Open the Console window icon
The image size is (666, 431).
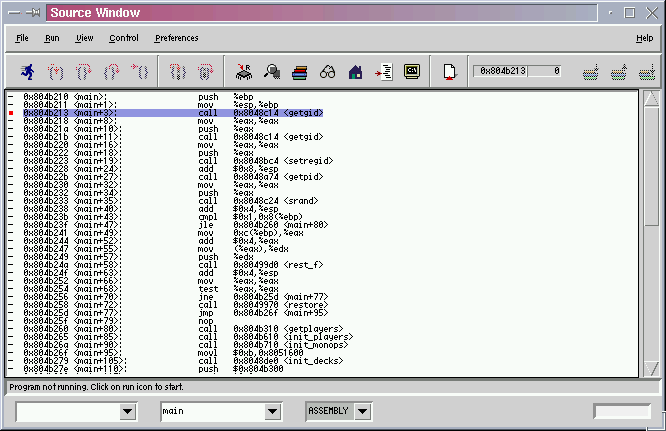pos(411,72)
